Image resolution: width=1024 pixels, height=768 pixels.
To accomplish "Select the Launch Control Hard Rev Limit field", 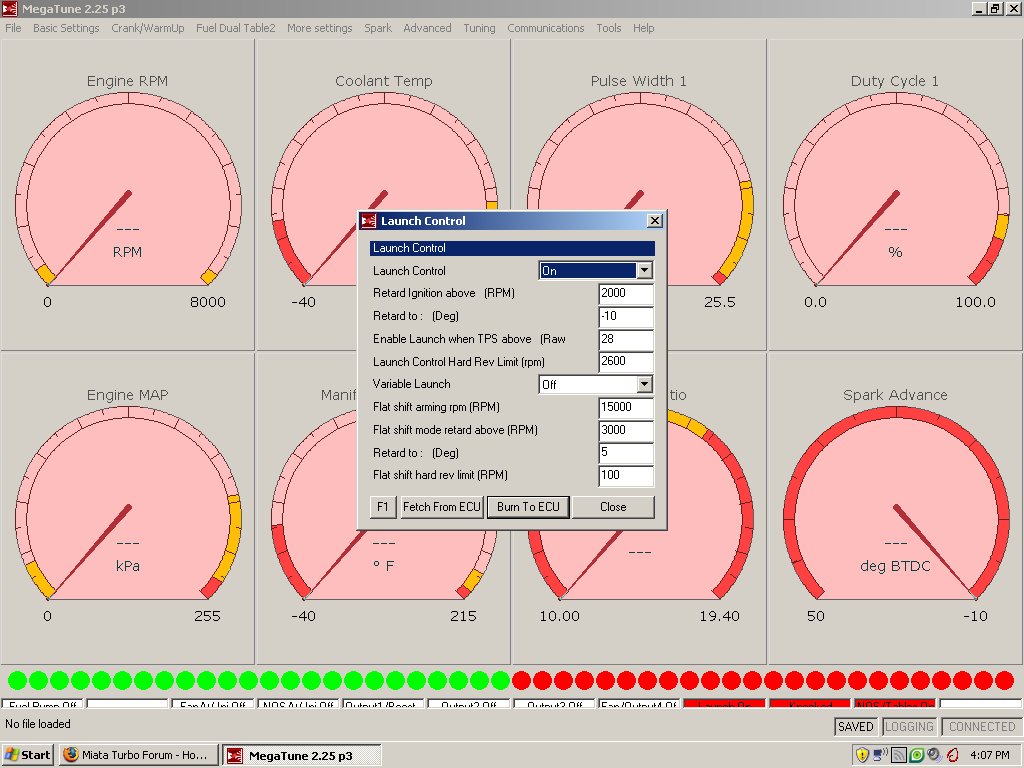I will point(625,362).
